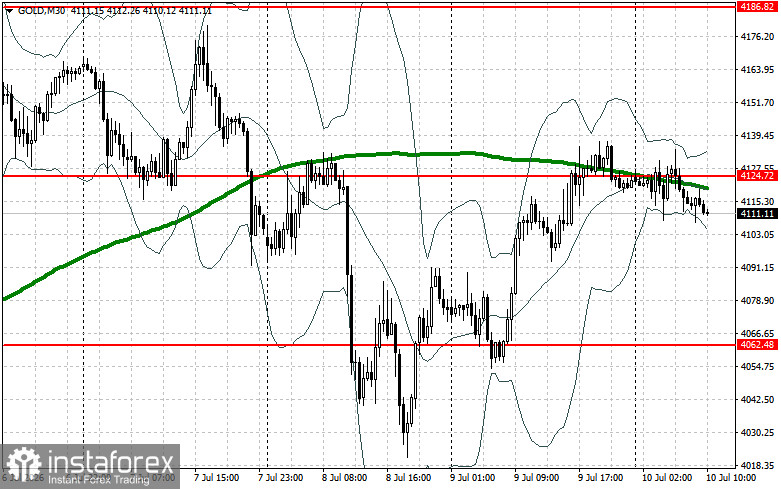This screenshot has height=489, width=781.
Task: Select the 8 Jul 08:00 time label
Action: pyautogui.click(x=344, y=478)
